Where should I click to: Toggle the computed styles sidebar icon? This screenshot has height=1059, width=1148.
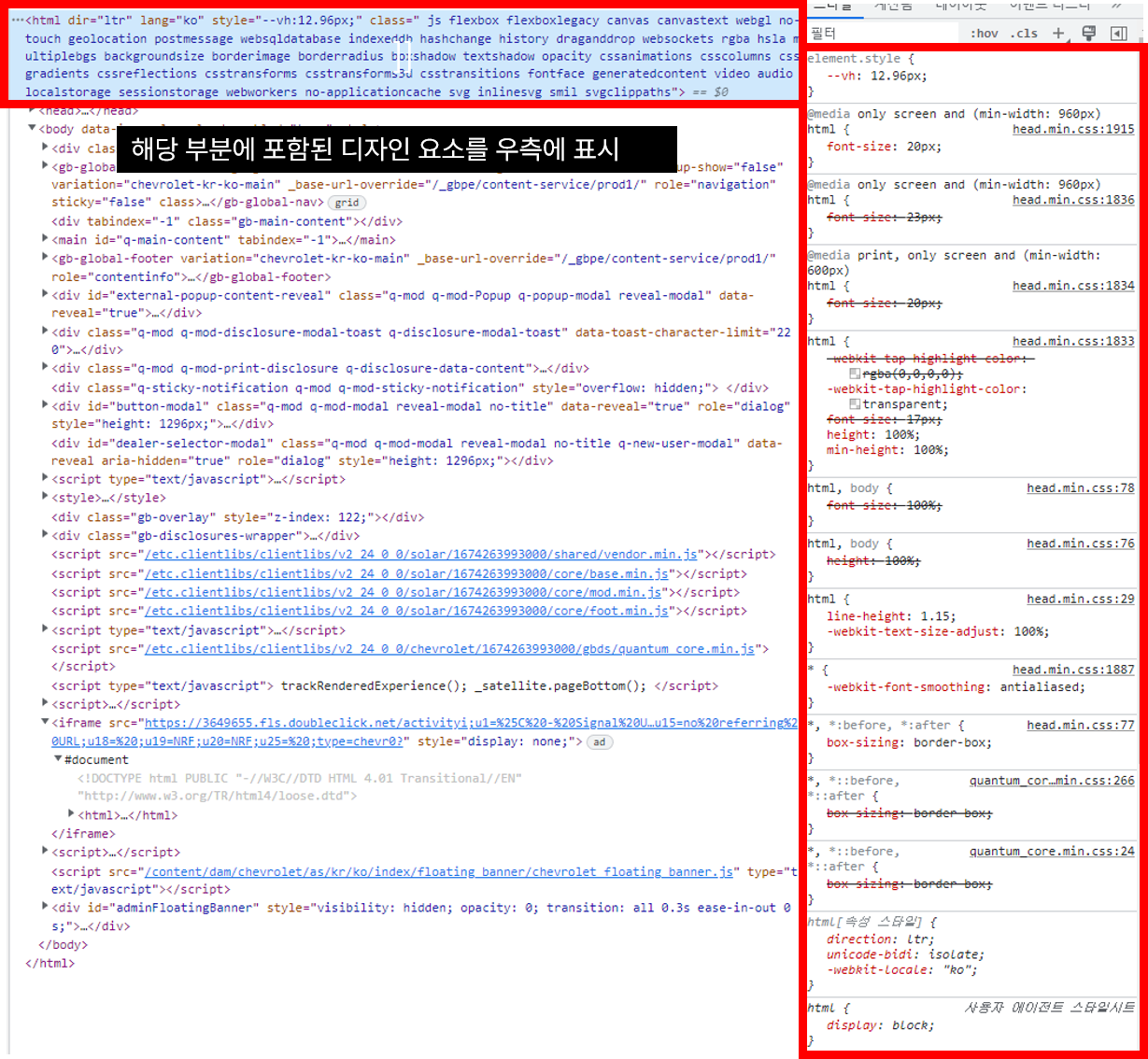coord(1118,33)
